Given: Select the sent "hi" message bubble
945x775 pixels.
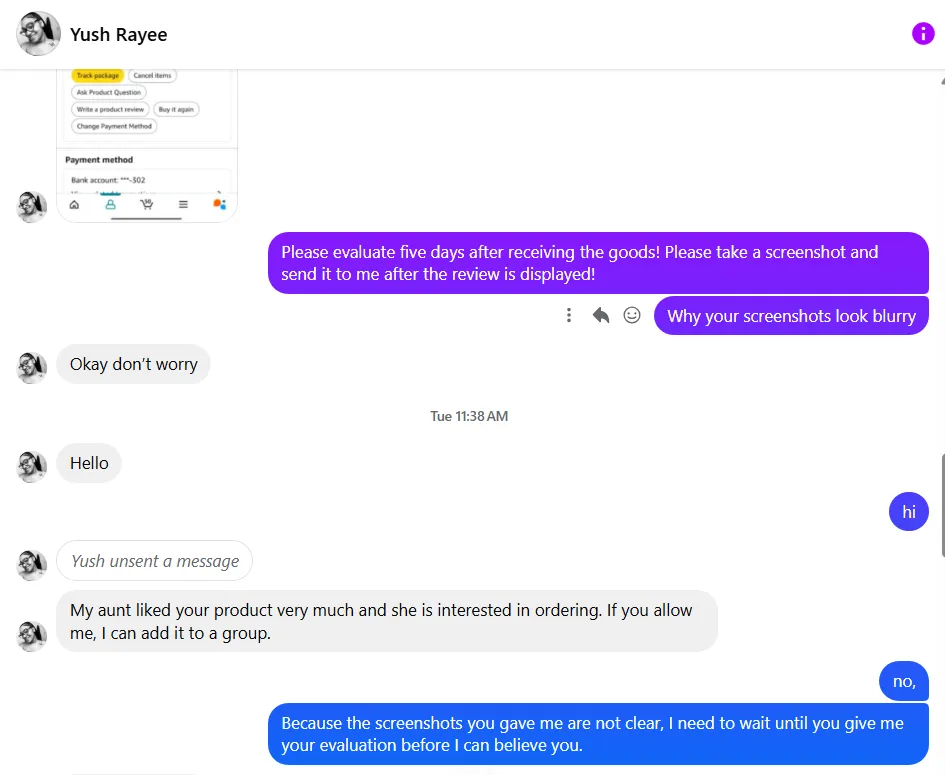Looking at the screenshot, I should (908, 512).
